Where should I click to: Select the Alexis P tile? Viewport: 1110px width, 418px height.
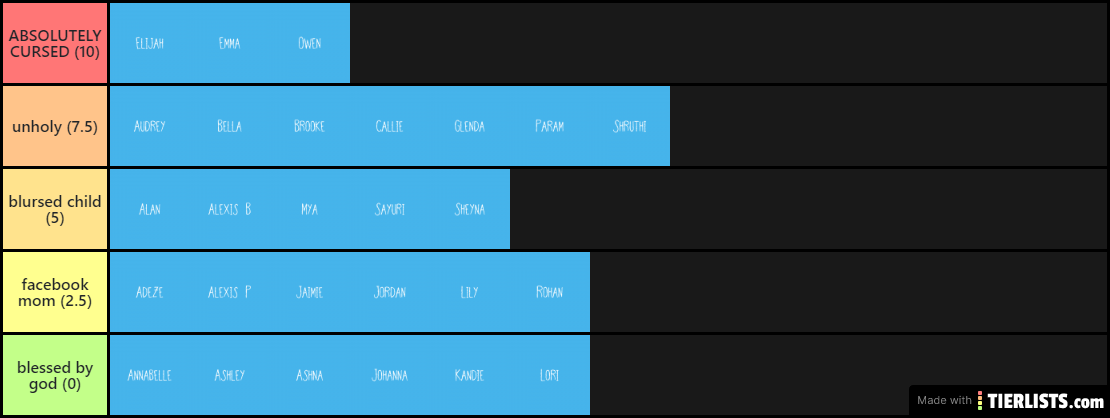[x=230, y=292]
